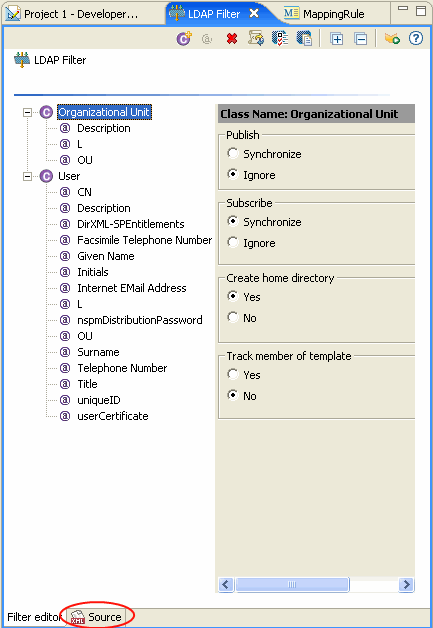Click the scroll left arrow

click(226, 584)
